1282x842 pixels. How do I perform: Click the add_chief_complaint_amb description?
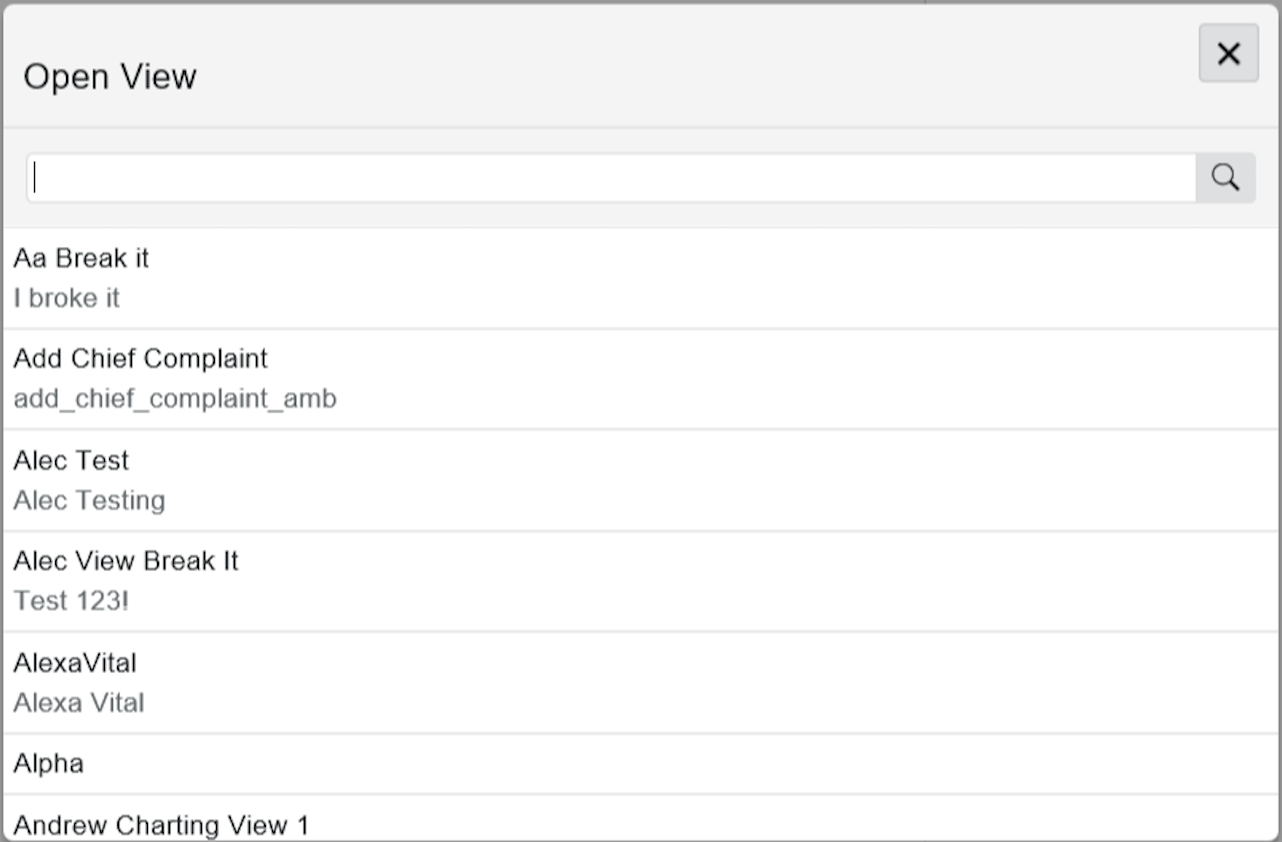coord(175,399)
